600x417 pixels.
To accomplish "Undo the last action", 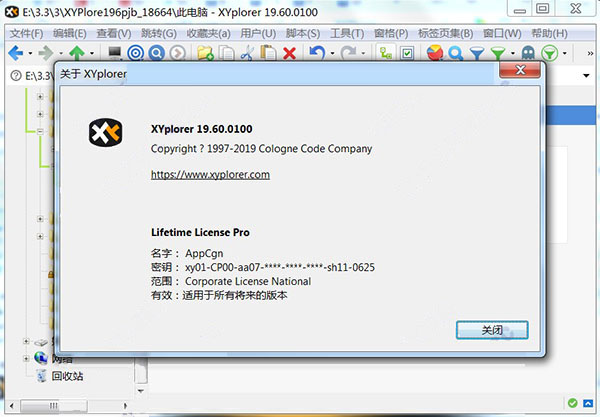I will [x=317, y=53].
